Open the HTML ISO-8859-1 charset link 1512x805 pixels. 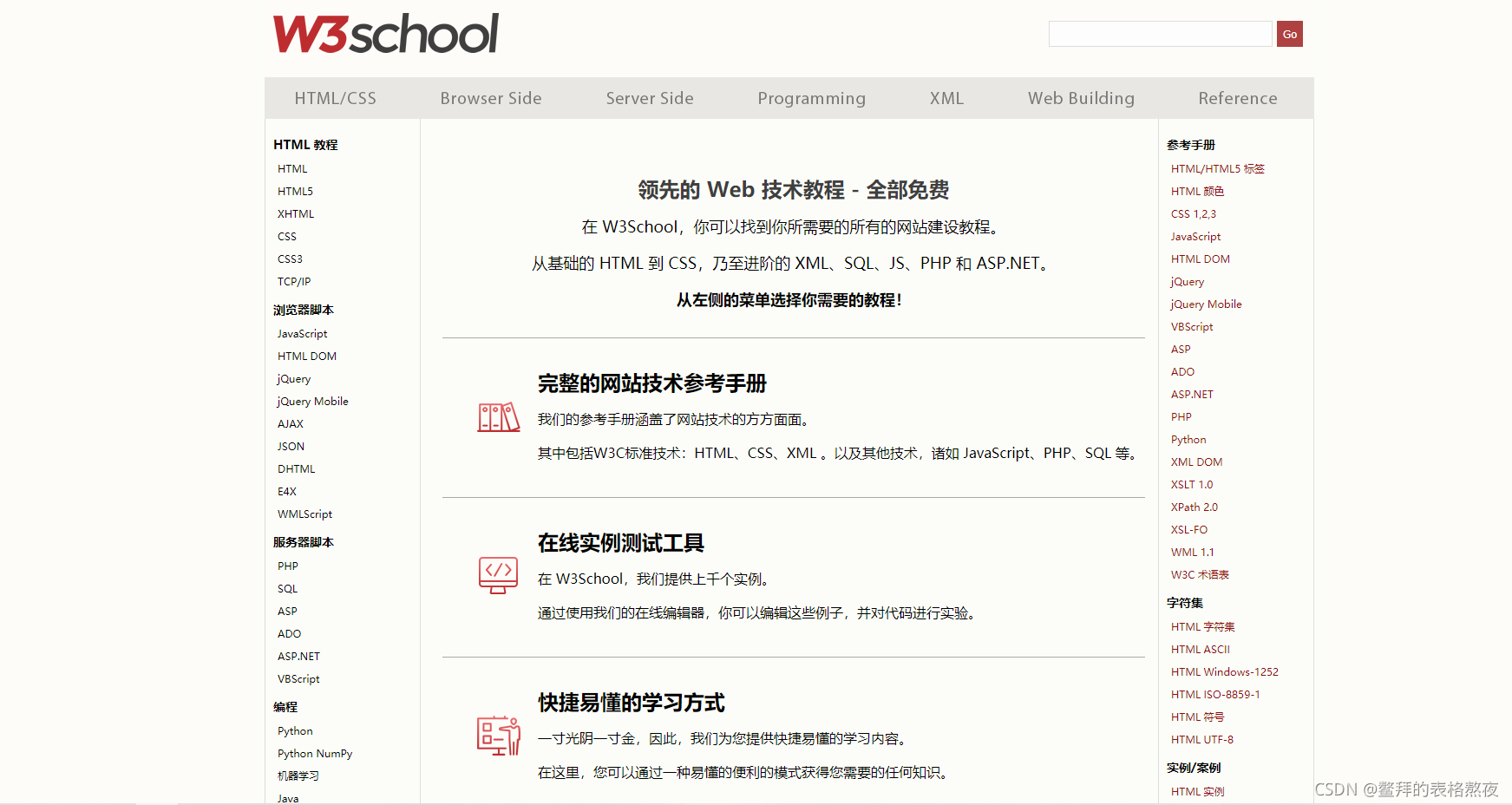click(1215, 695)
